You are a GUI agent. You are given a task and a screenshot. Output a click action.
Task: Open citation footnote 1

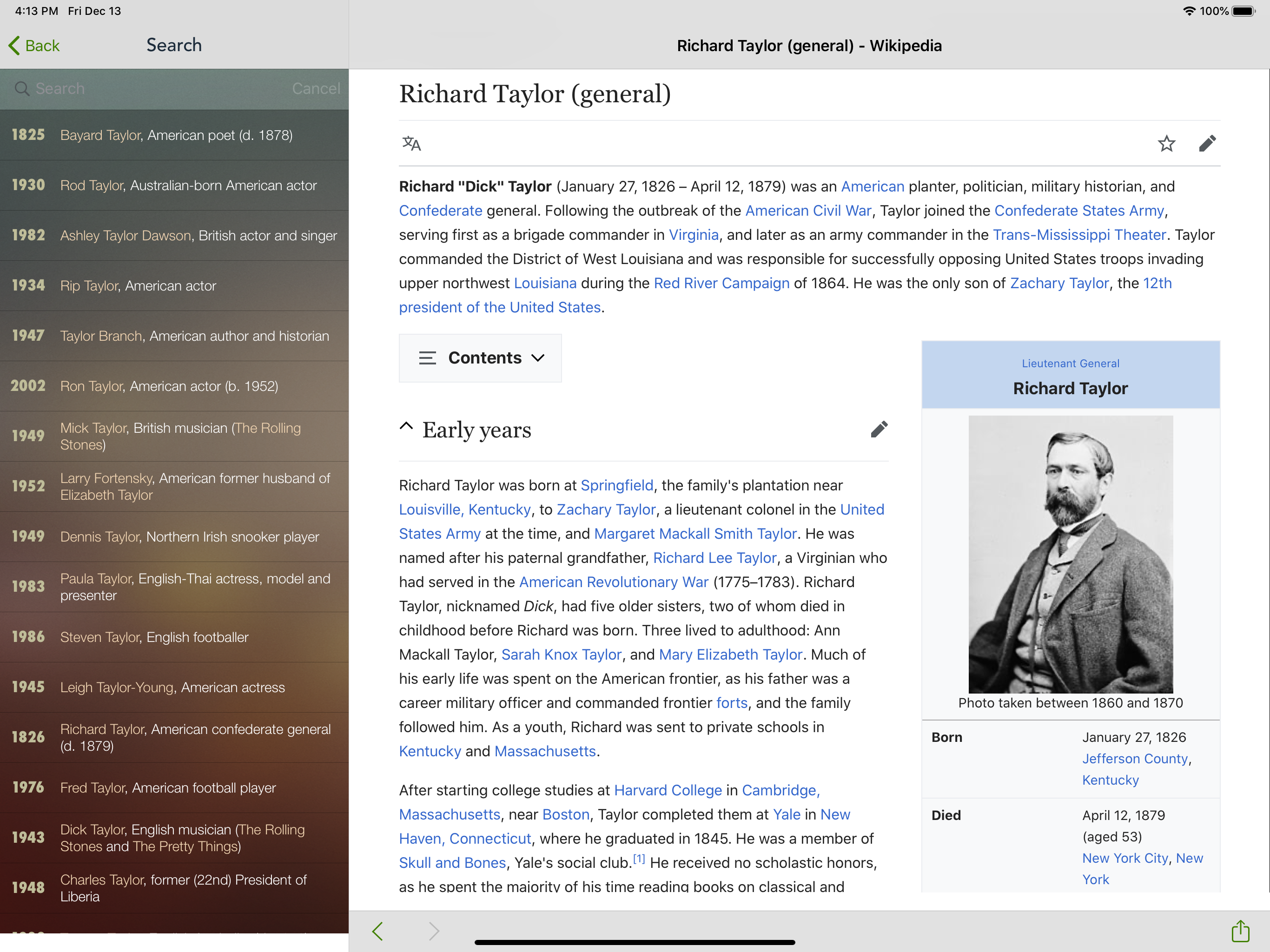point(638,859)
